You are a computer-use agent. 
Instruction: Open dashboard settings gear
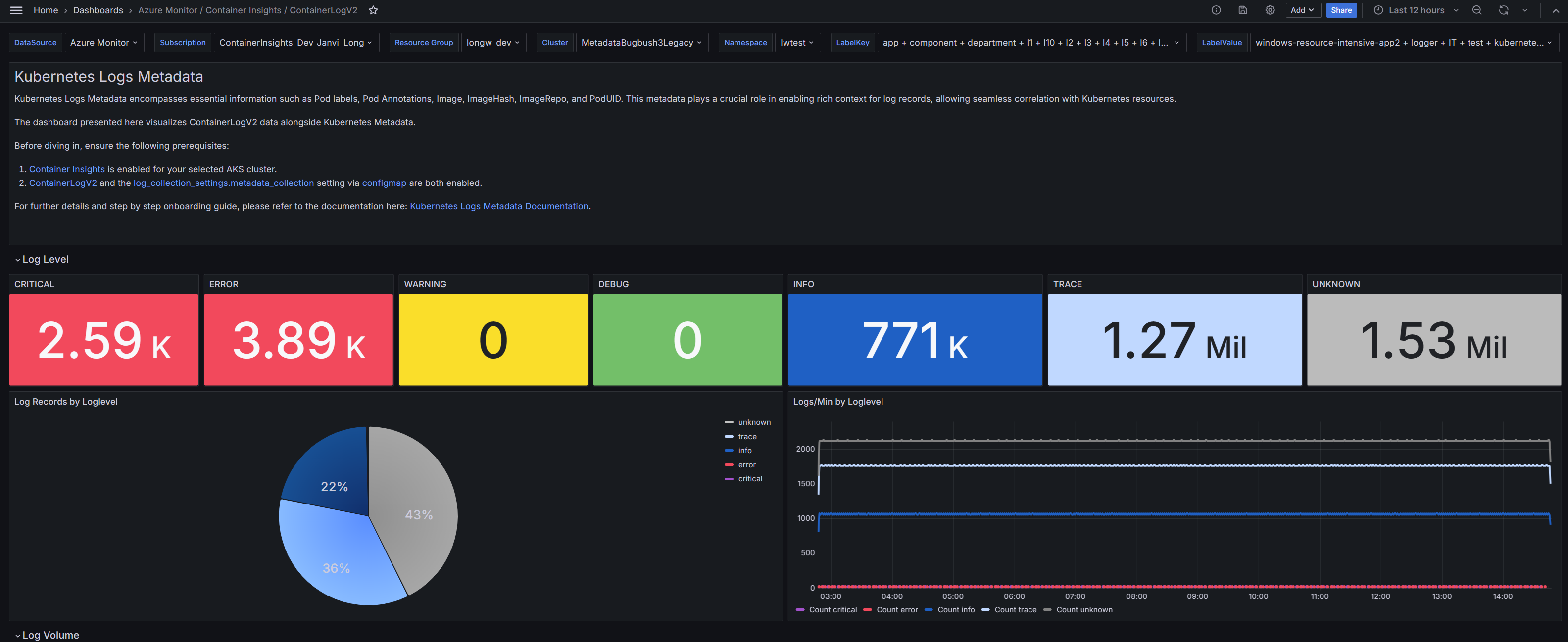pos(1270,10)
